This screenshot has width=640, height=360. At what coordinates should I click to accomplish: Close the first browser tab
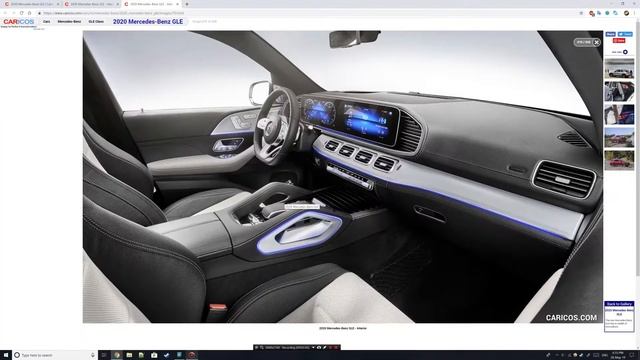pyautogui.click(x=58, y=4)
